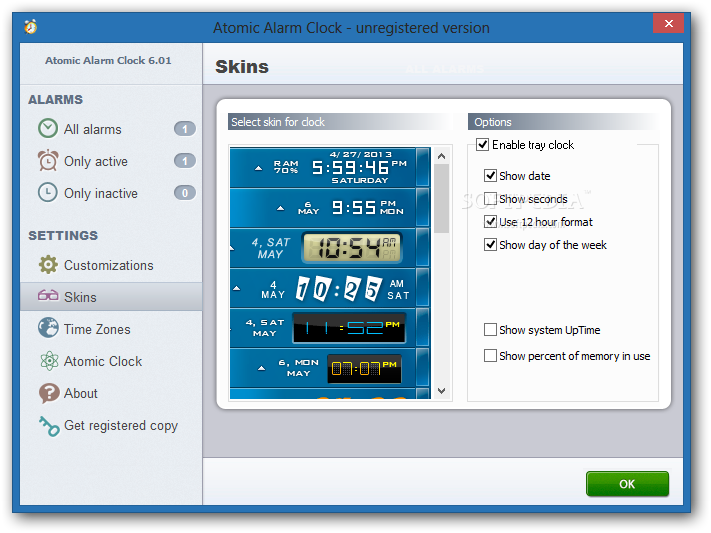The height and width of the screenshot is (533, 711).
Task: Toggle Use 12 hour format checkbox
Action: pos(490,222)
